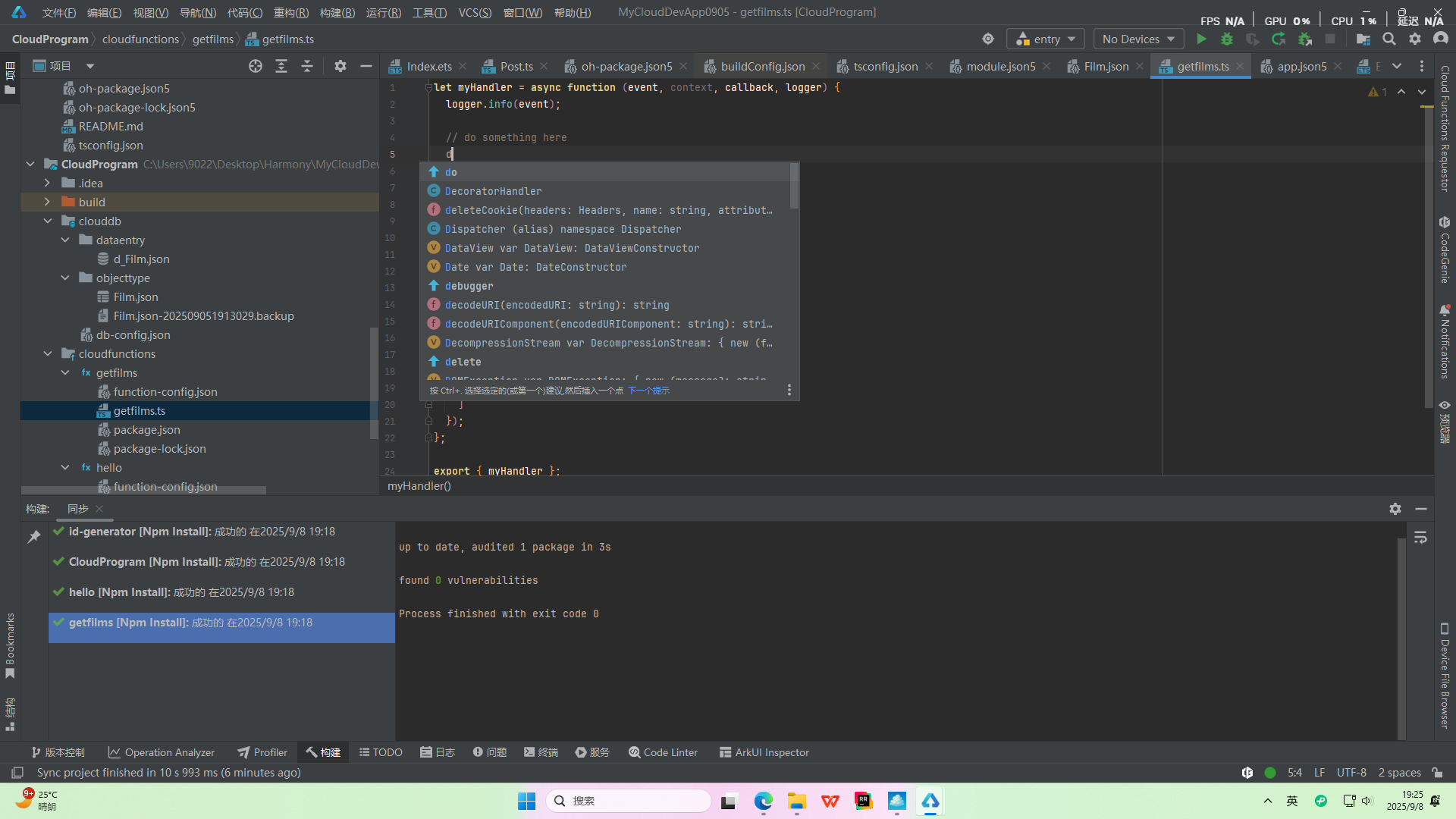
Task: Open build panel settings gear
Action: (1395, 509)
